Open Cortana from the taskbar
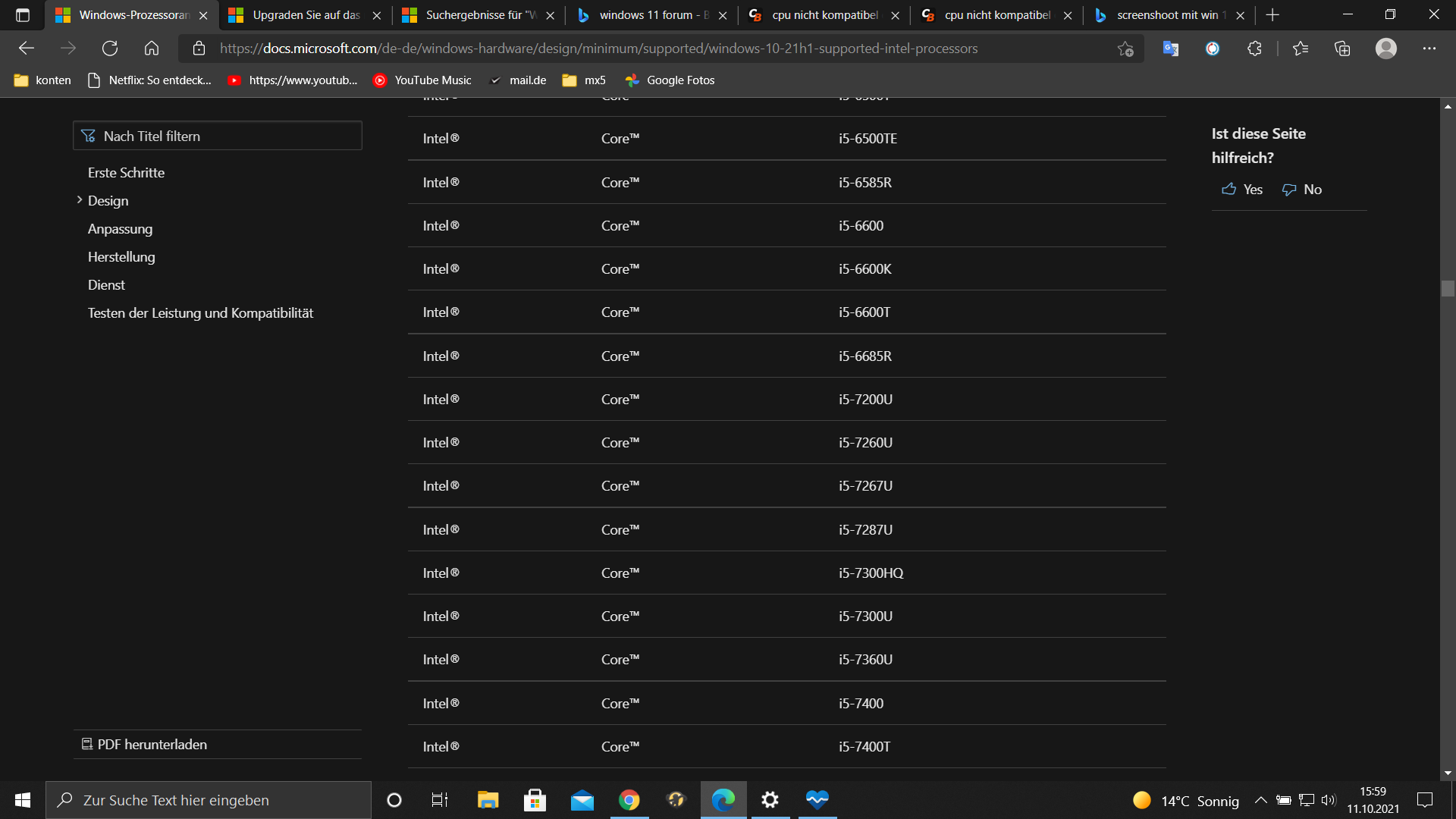This screenshot has height=819, width=1456. coord(394,800)
